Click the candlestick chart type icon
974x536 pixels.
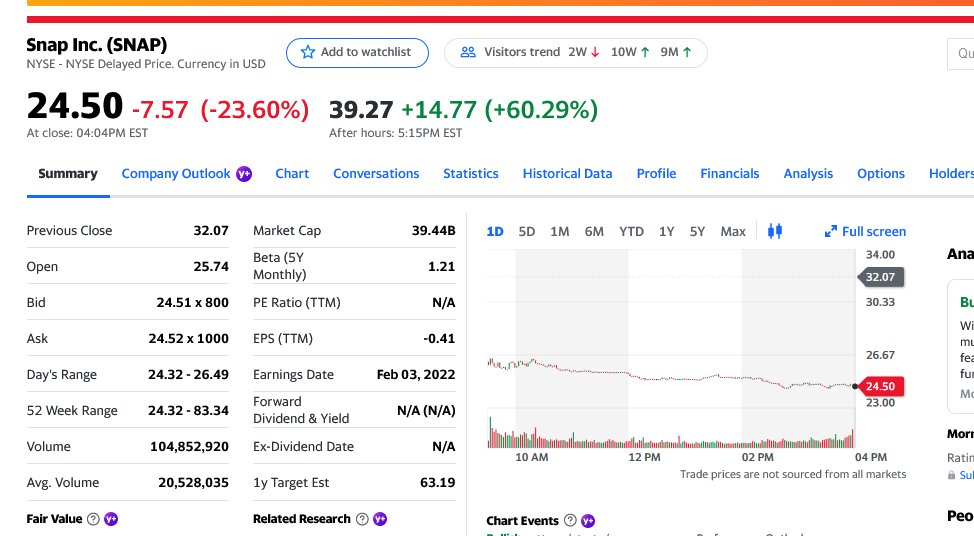click(775, 231)
